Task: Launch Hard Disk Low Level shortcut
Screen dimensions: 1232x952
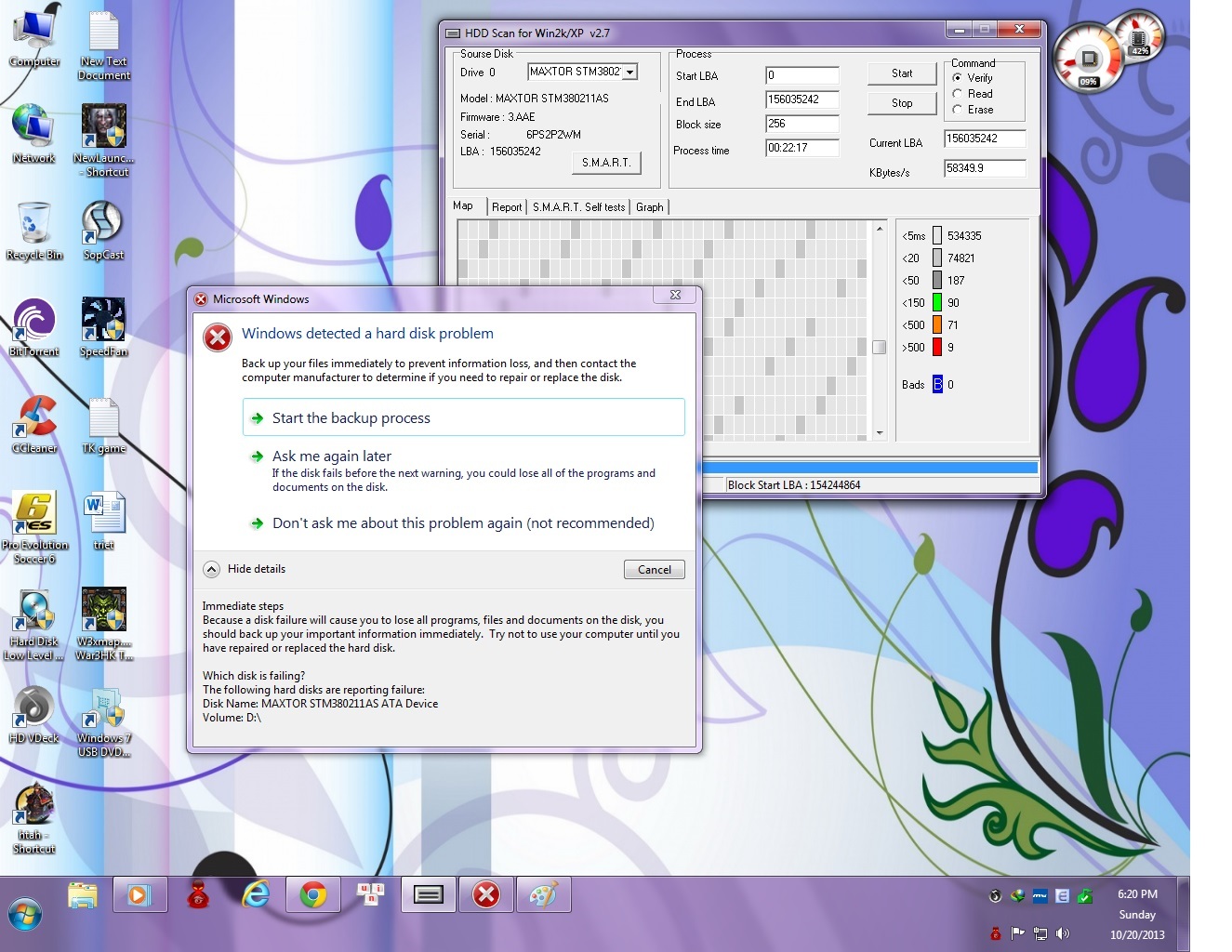Action: click(34, 624)
